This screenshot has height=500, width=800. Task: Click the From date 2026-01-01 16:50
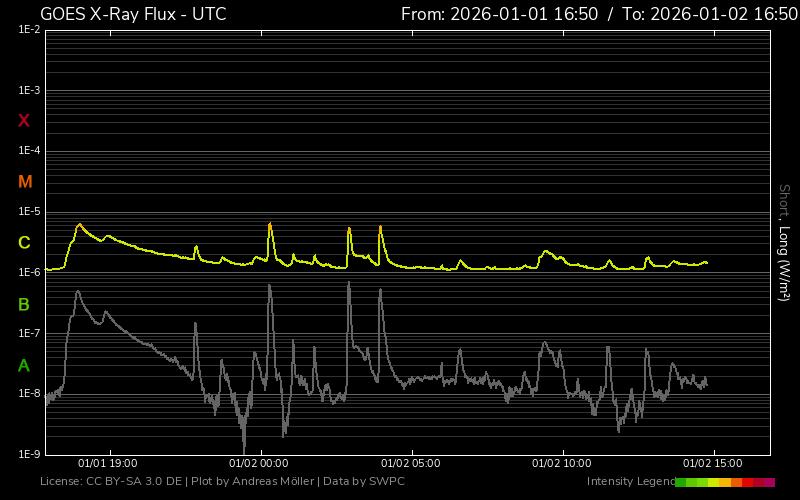point(499,14)
